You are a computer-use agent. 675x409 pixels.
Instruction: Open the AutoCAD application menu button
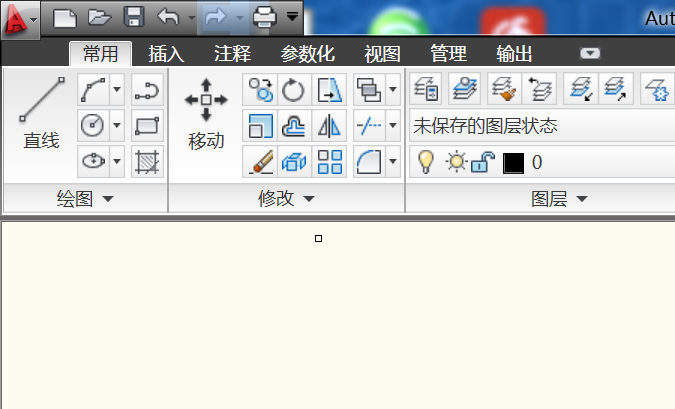pos(20,19)
